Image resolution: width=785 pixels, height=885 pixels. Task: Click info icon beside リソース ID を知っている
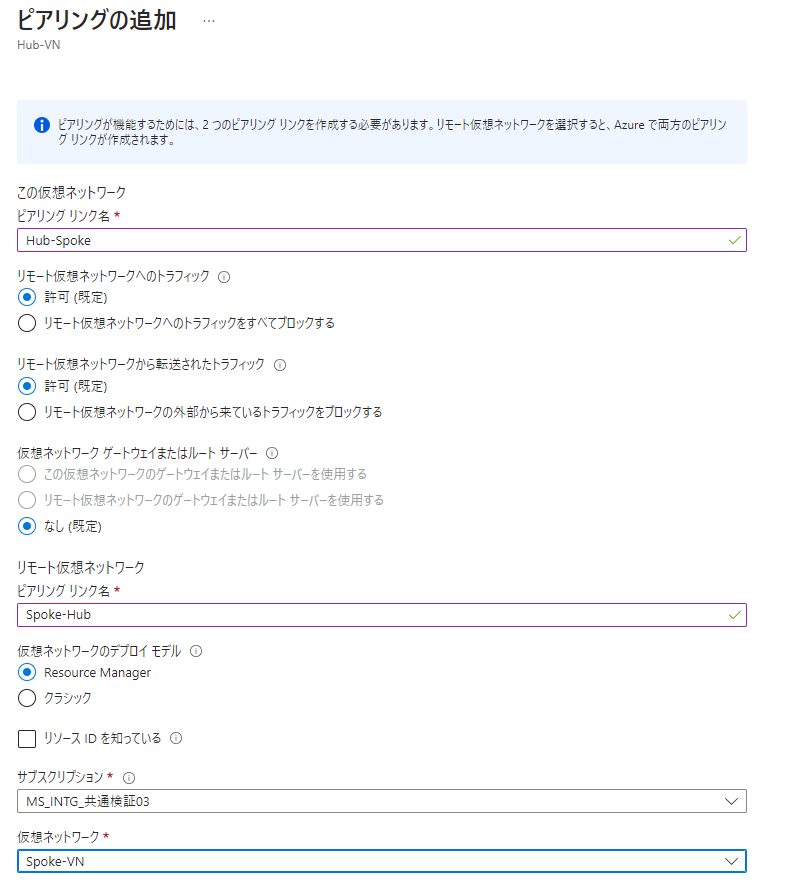click(x=176, y=739)
